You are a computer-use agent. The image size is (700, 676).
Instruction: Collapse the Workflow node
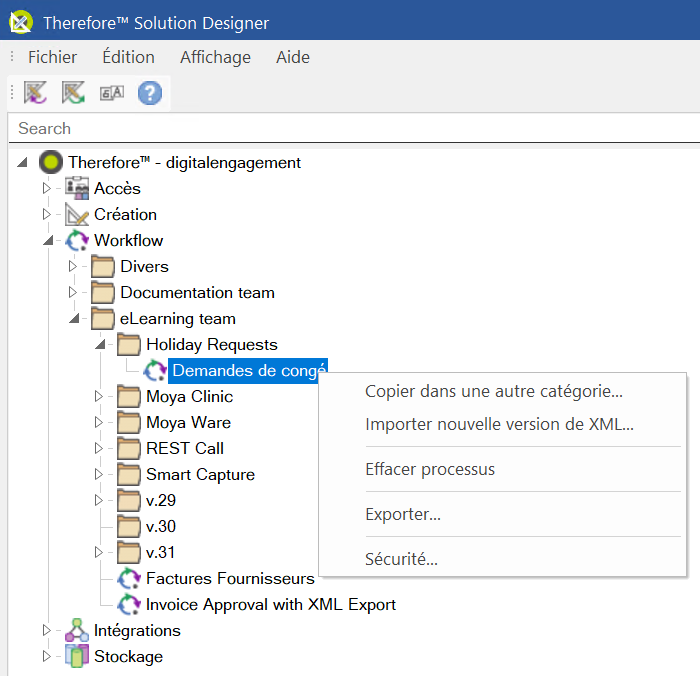[48, 240]
